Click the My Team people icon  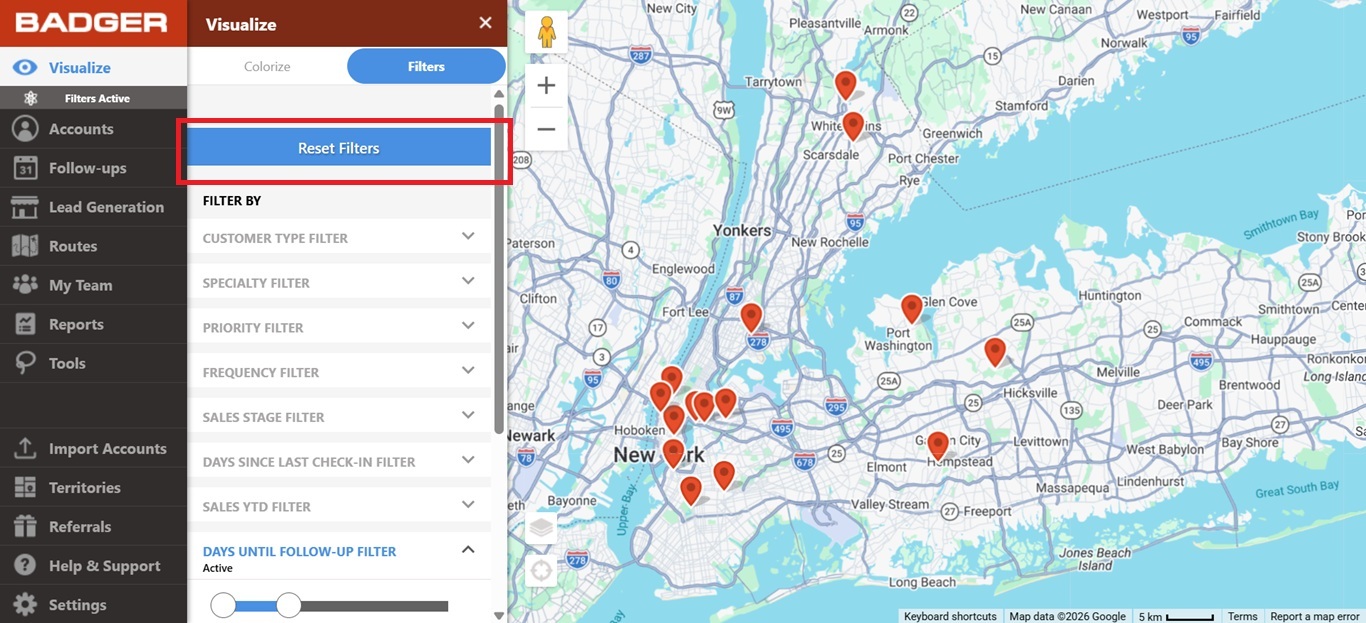[x=25, y=285]
